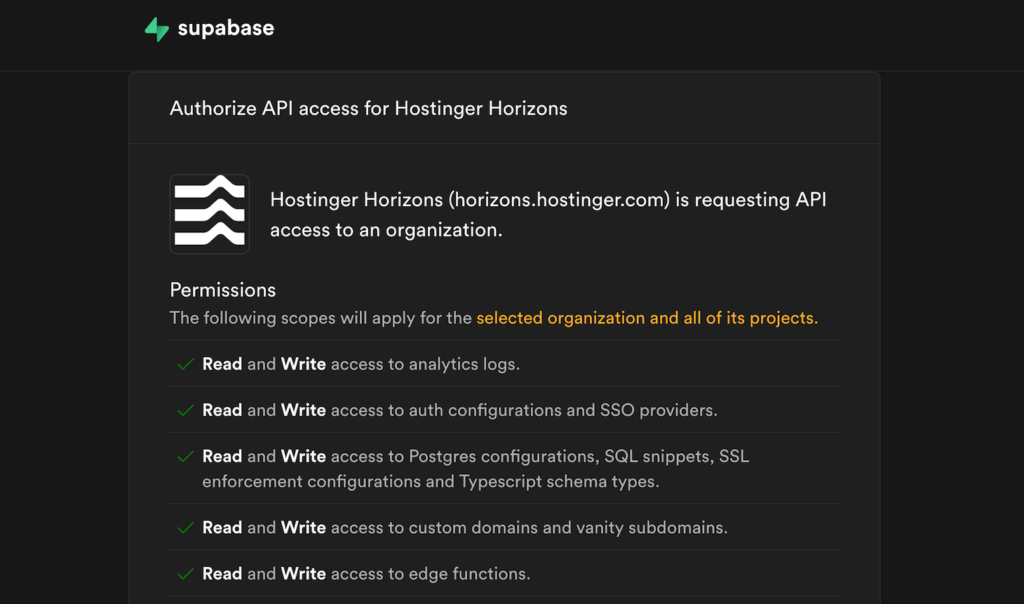Viewport: 1024px width, 604px height.
Task: Click the checkmark beside edge functions permission
Action: pos(184,573)
